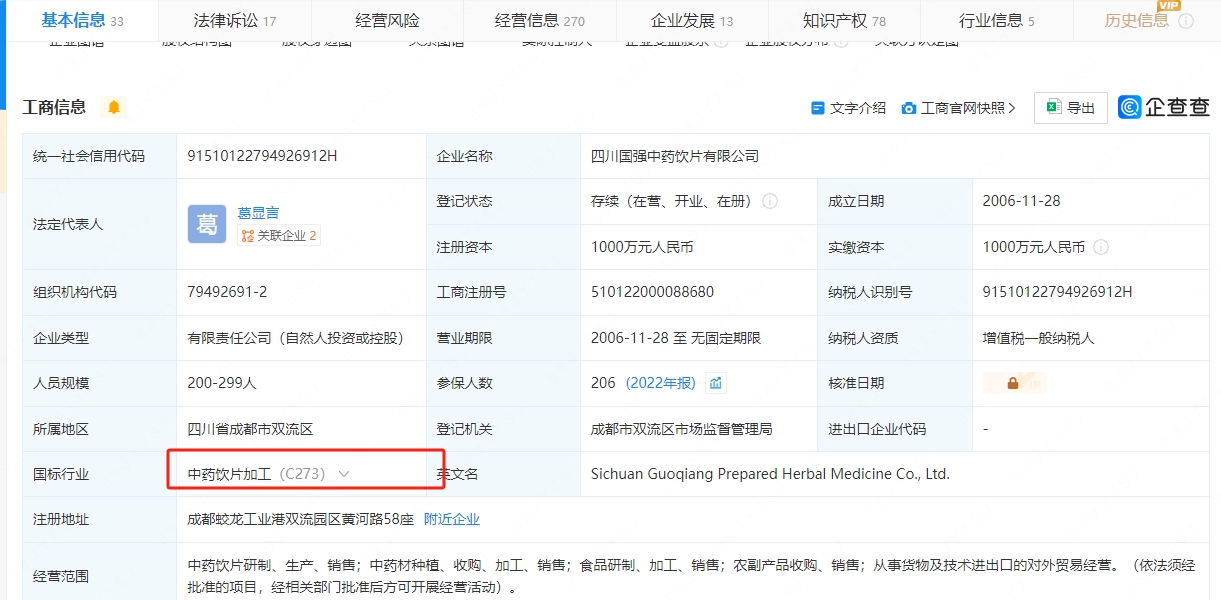Switch to 经营信息 tab
The height and width of the screenshot is (600, 1221).
click(540, 20)
